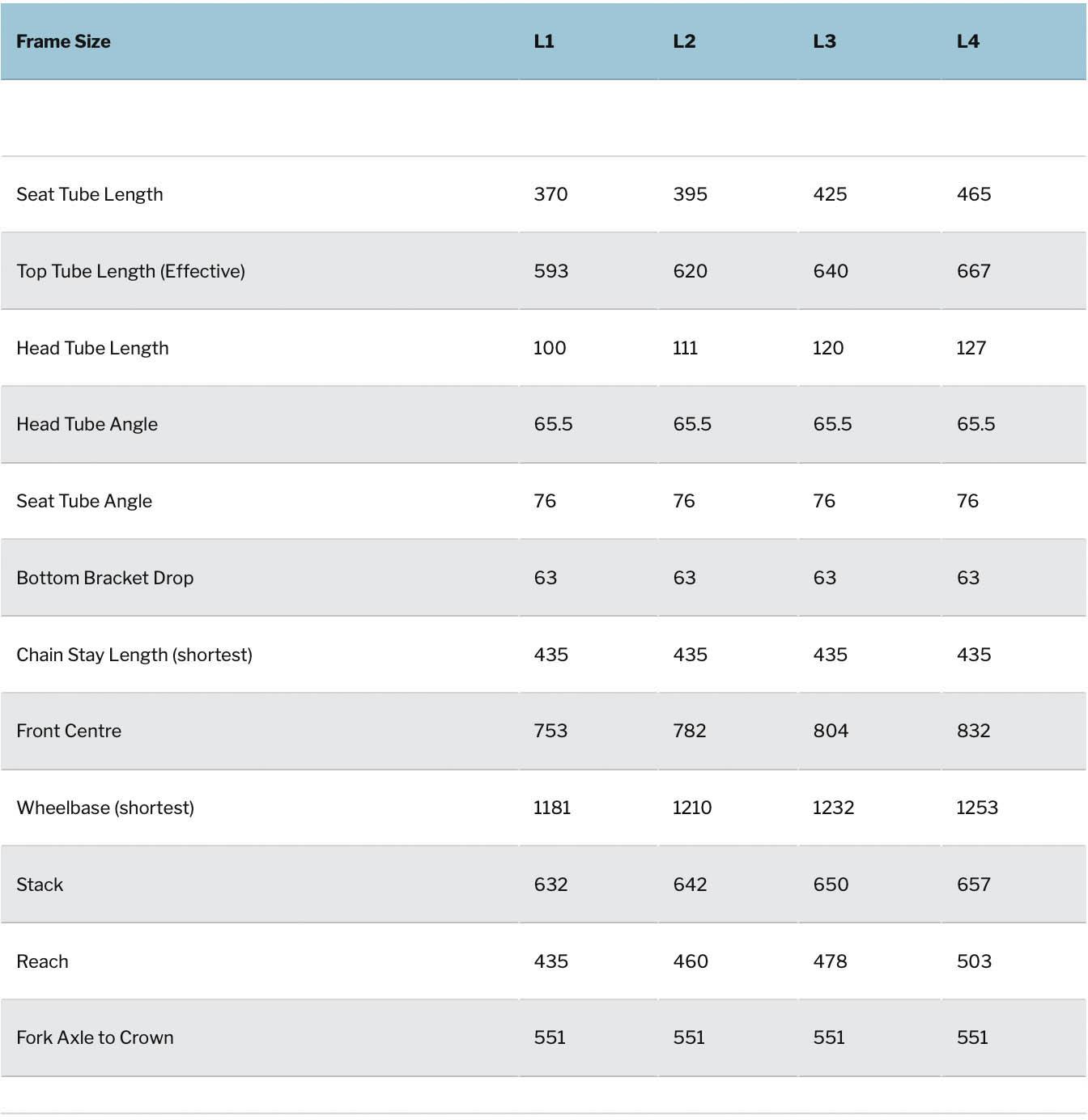This screenshot has width=1088, height=1120.
Task: Click the Top Tube Length (Effective) label
Action: point(130,271)
